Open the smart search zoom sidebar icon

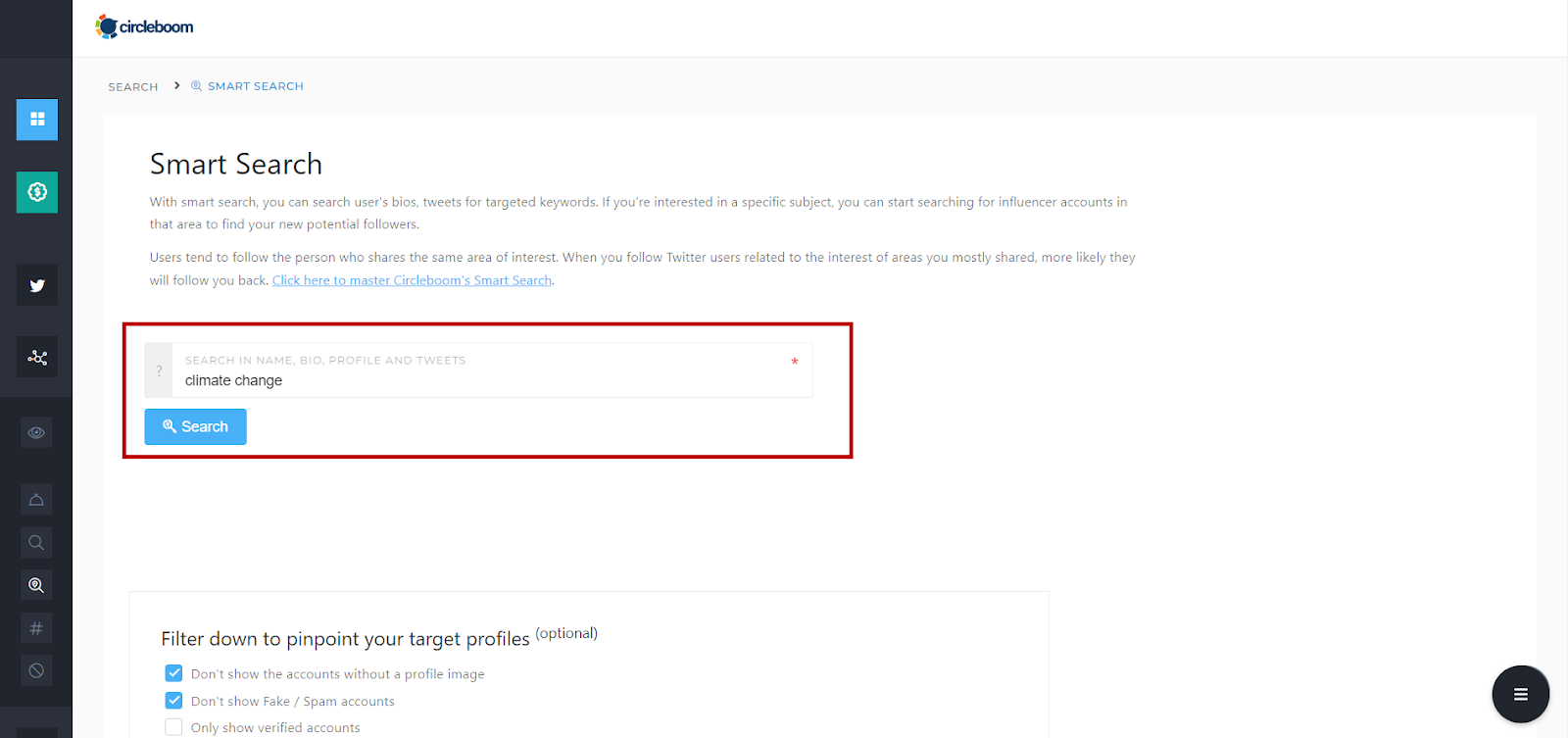pyautogui.click(x=36, y=585)
